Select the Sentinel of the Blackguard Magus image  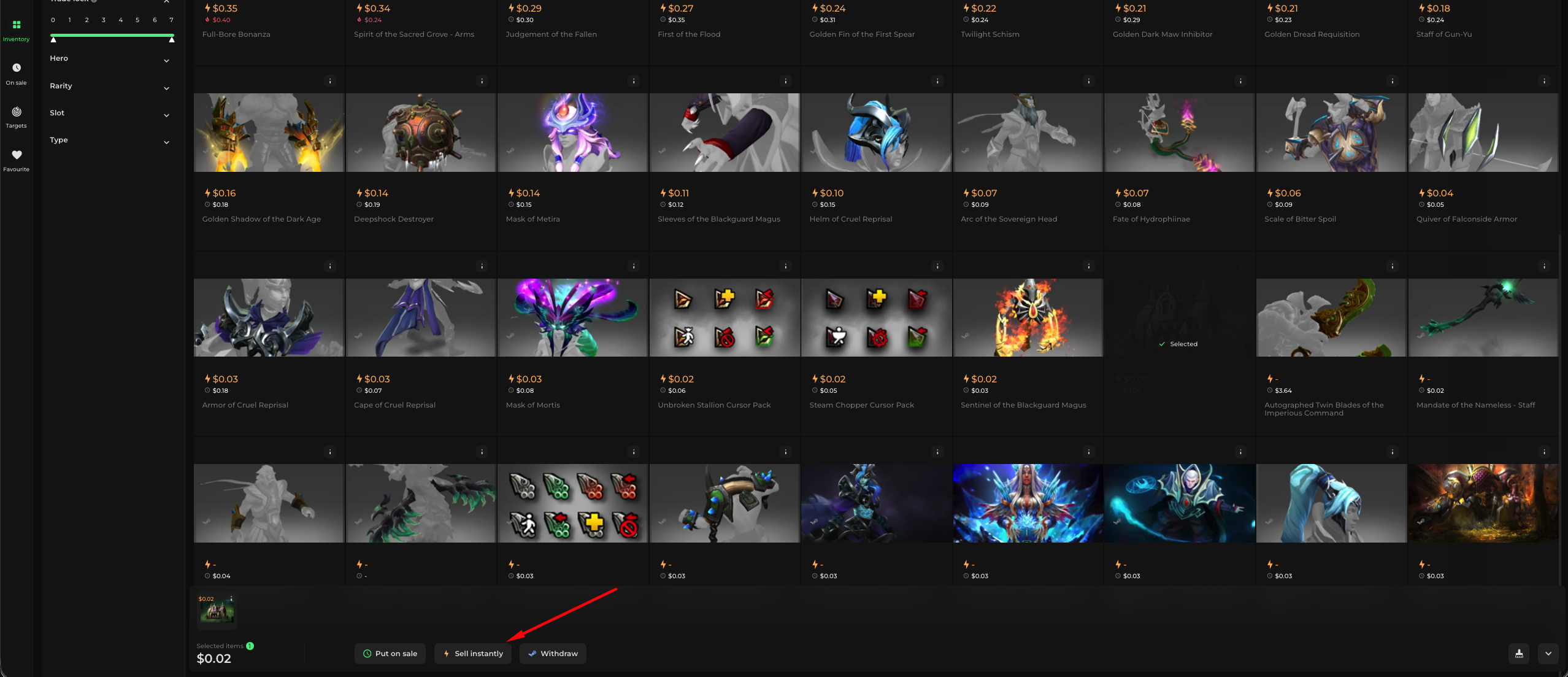pos(1028,318)
